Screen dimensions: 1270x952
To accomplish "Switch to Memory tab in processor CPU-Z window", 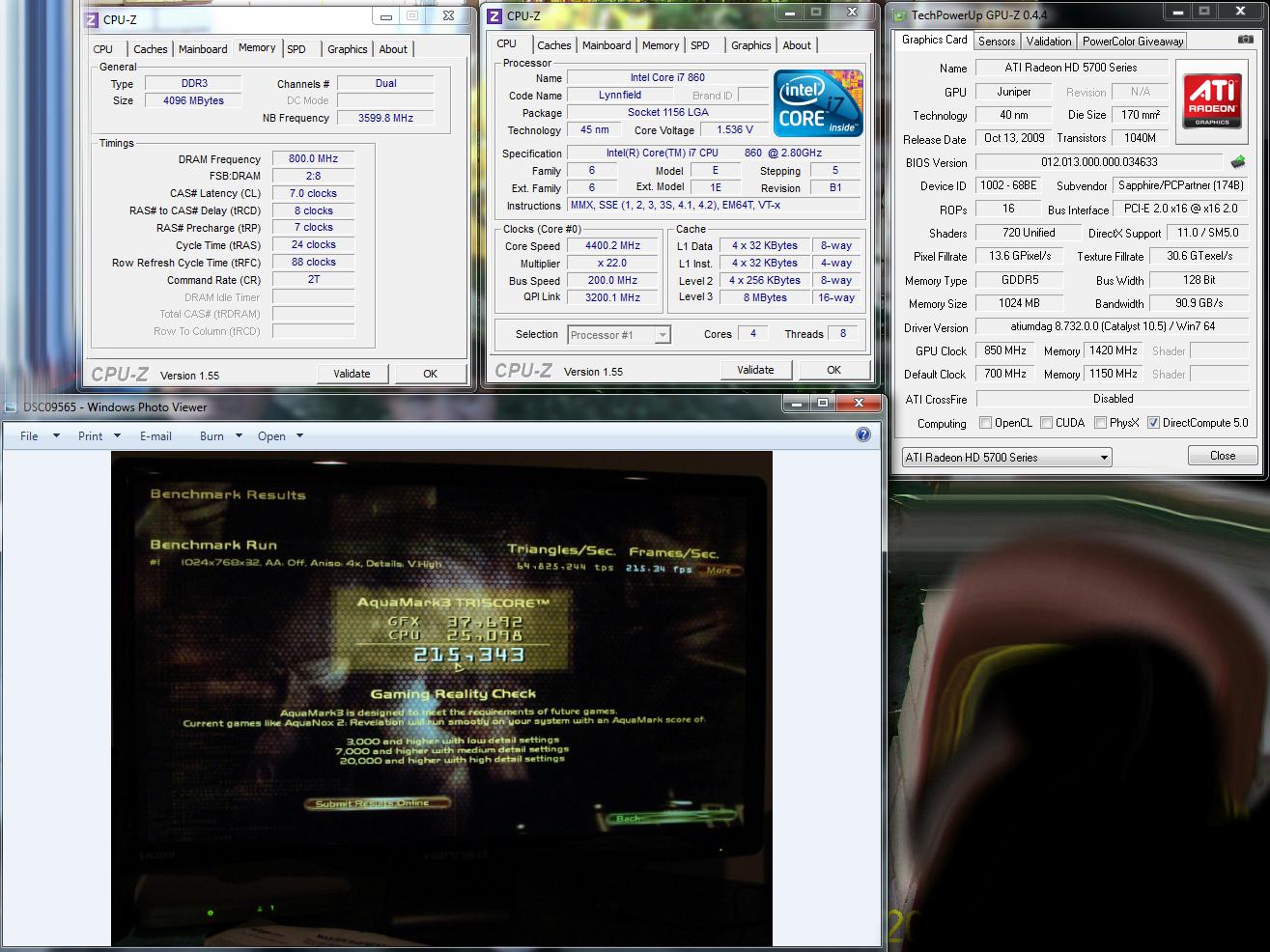I will [661, 45].
